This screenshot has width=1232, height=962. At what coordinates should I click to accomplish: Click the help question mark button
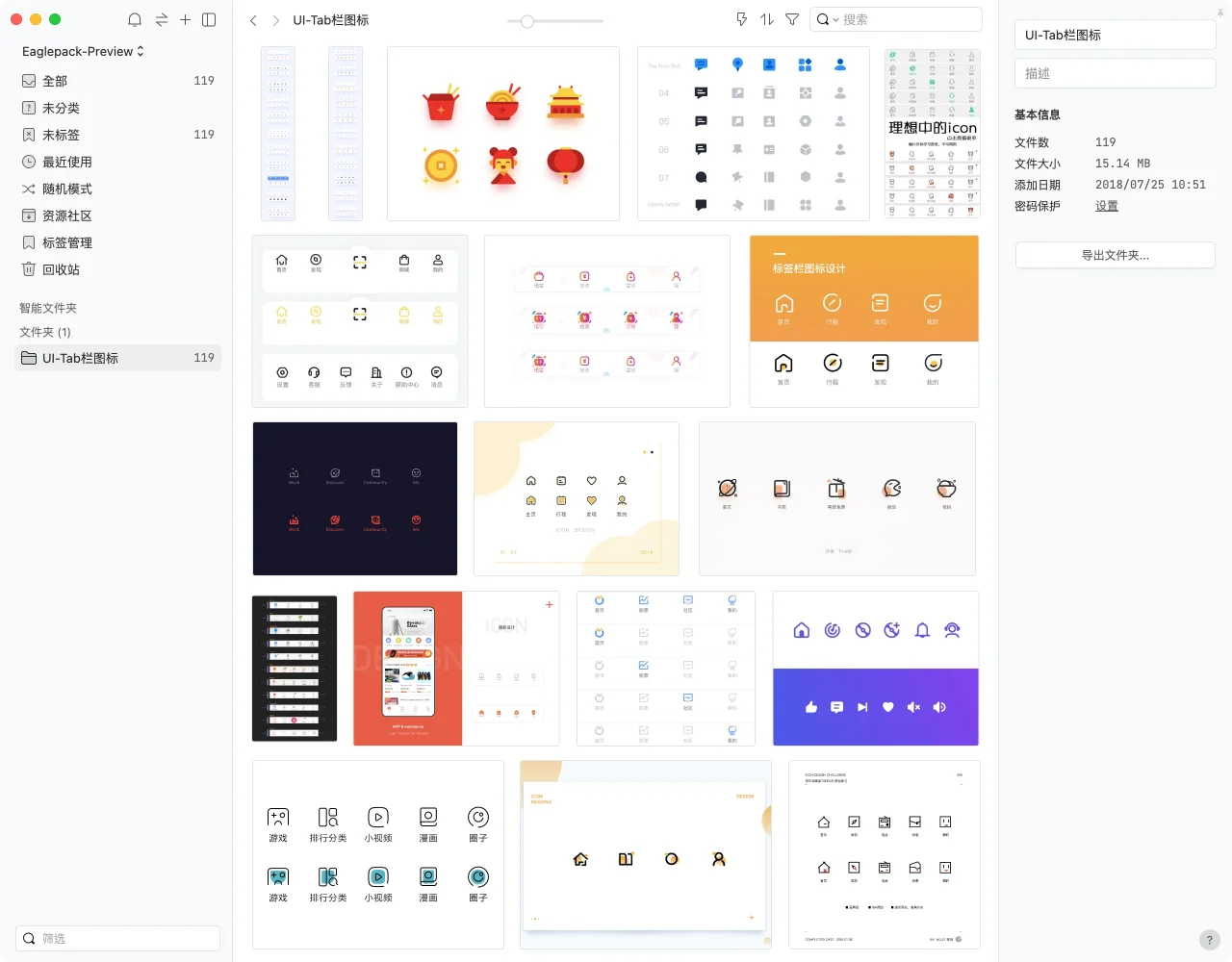[x=1210, y=940]
